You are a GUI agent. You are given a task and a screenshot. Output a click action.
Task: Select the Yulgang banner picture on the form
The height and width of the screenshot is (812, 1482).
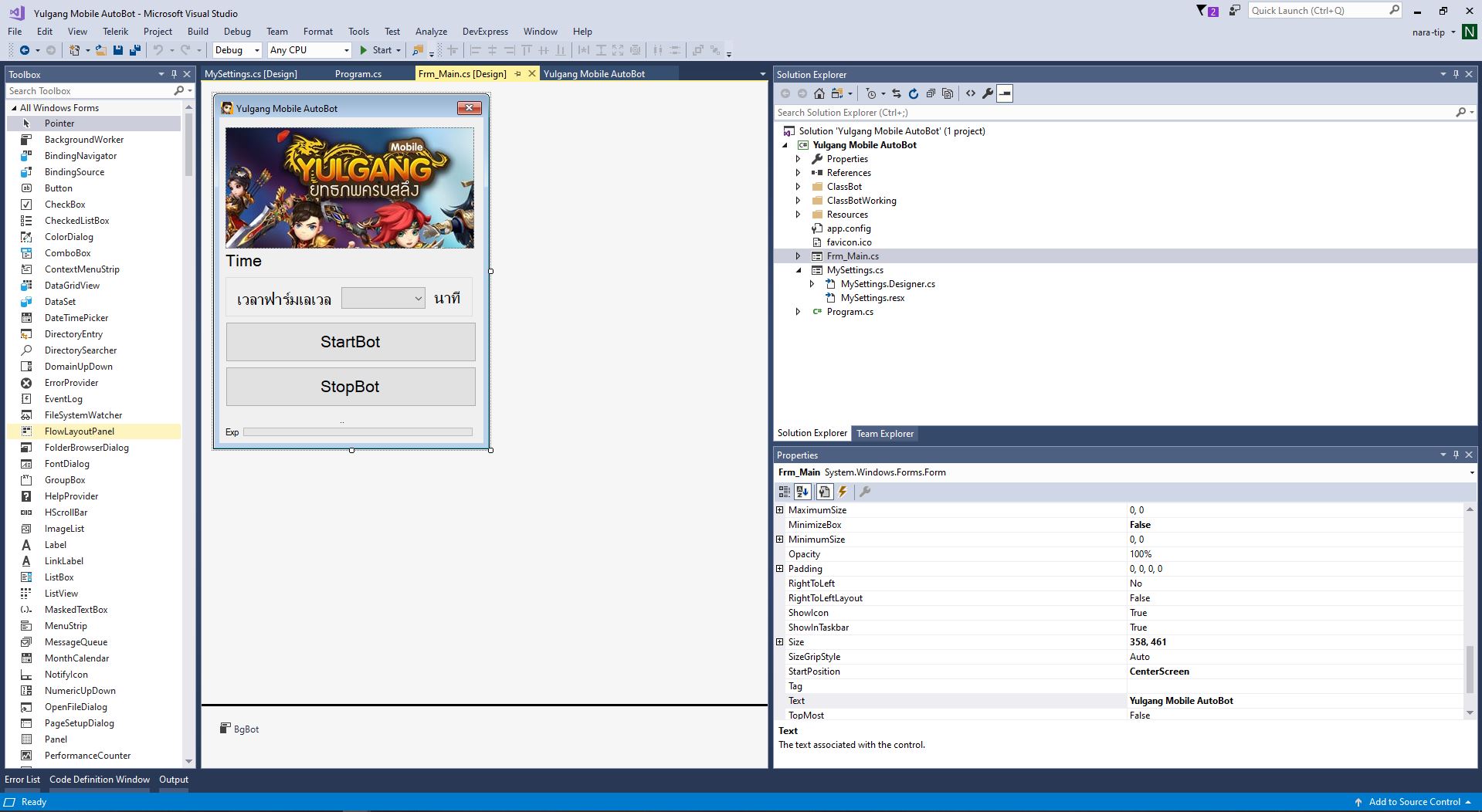(350, 188)
